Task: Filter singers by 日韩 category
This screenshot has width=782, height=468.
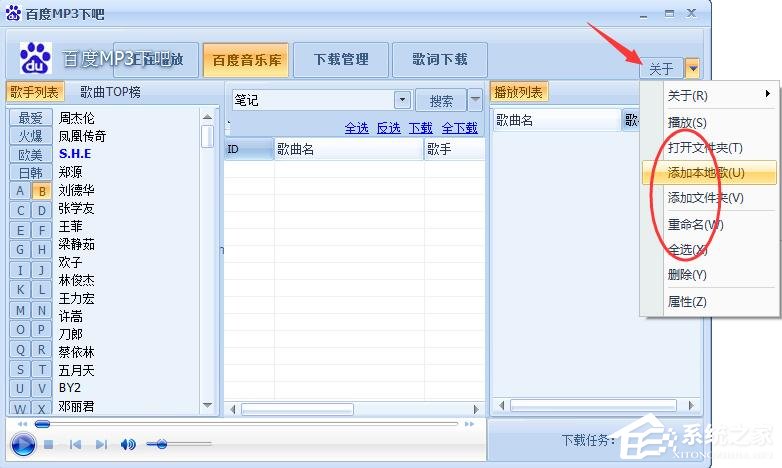Action: (x=30, y=173)
